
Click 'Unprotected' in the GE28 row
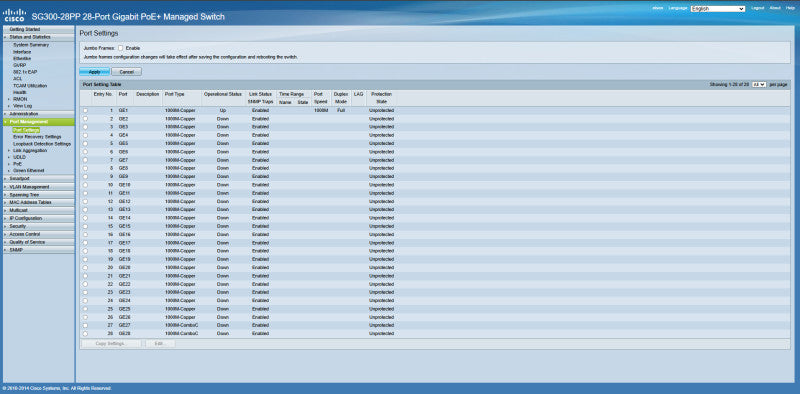[381, 334]
